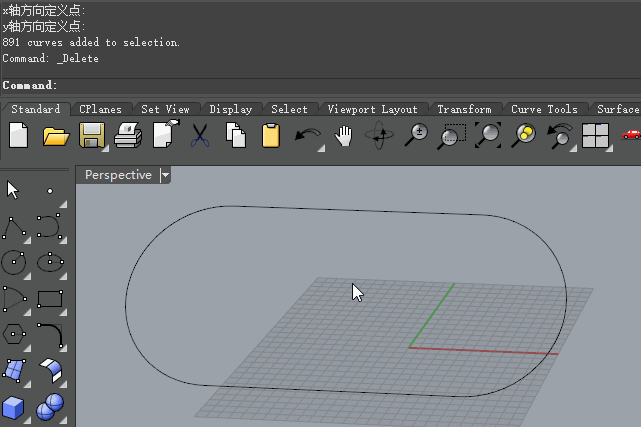Open Document Properties icon
This screenshot has width=641, height=427.
point(166,134)
